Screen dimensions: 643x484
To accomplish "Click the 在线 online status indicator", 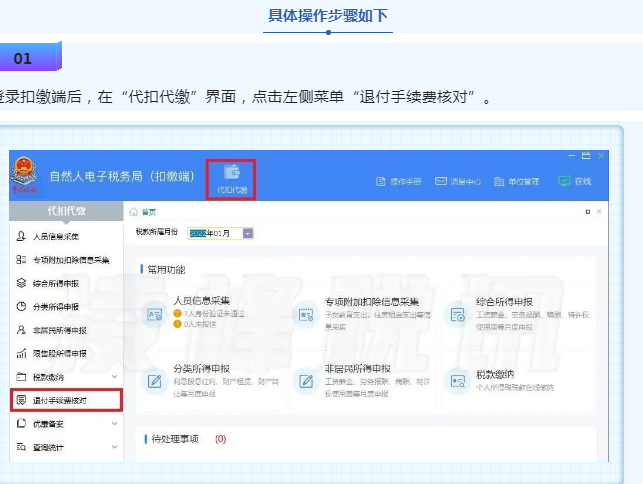I will (575, 181).
